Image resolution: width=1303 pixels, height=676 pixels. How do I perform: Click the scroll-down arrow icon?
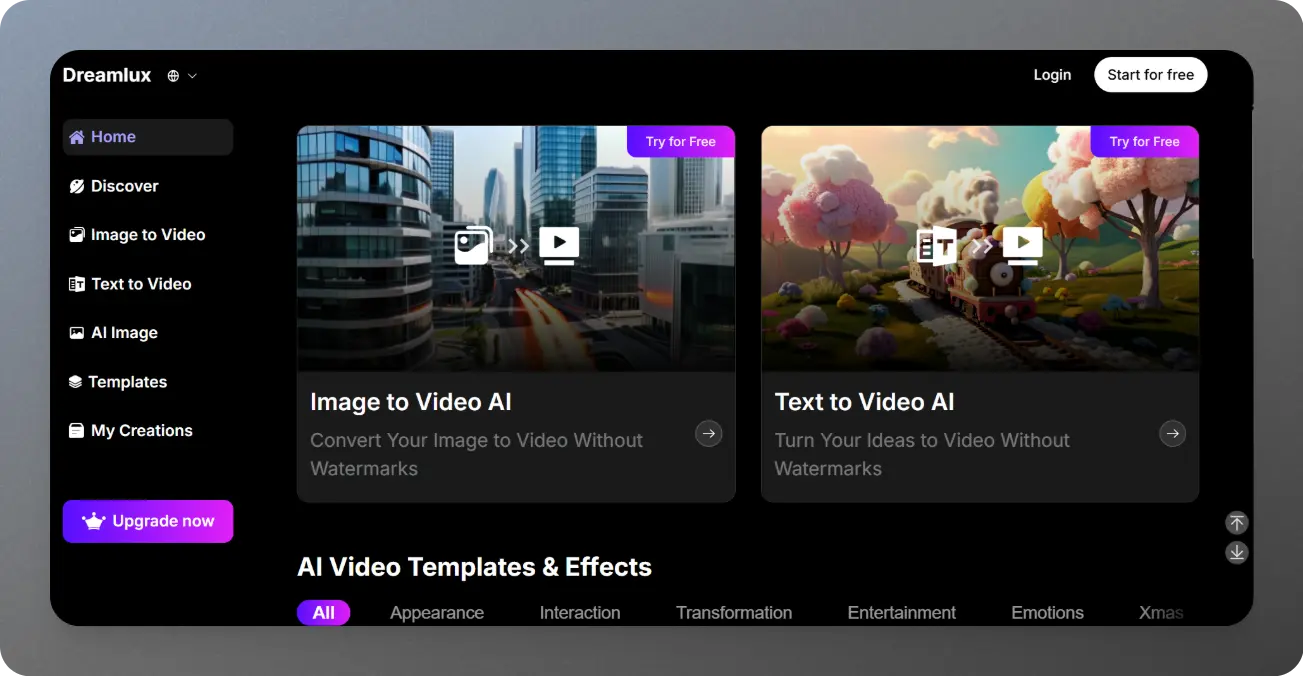coord(1237,552)
